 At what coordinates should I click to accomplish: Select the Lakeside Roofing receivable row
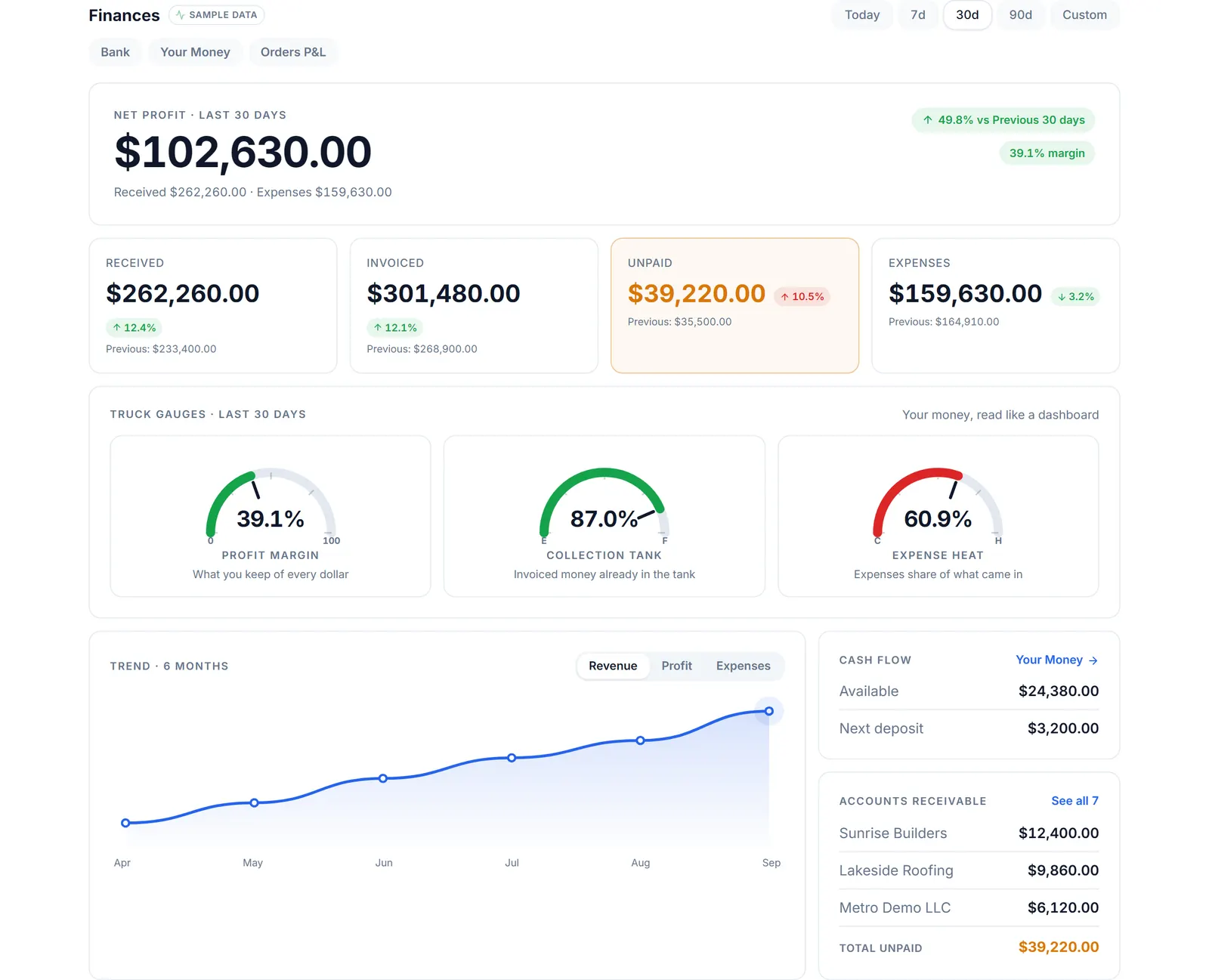[x=969, y=870]
